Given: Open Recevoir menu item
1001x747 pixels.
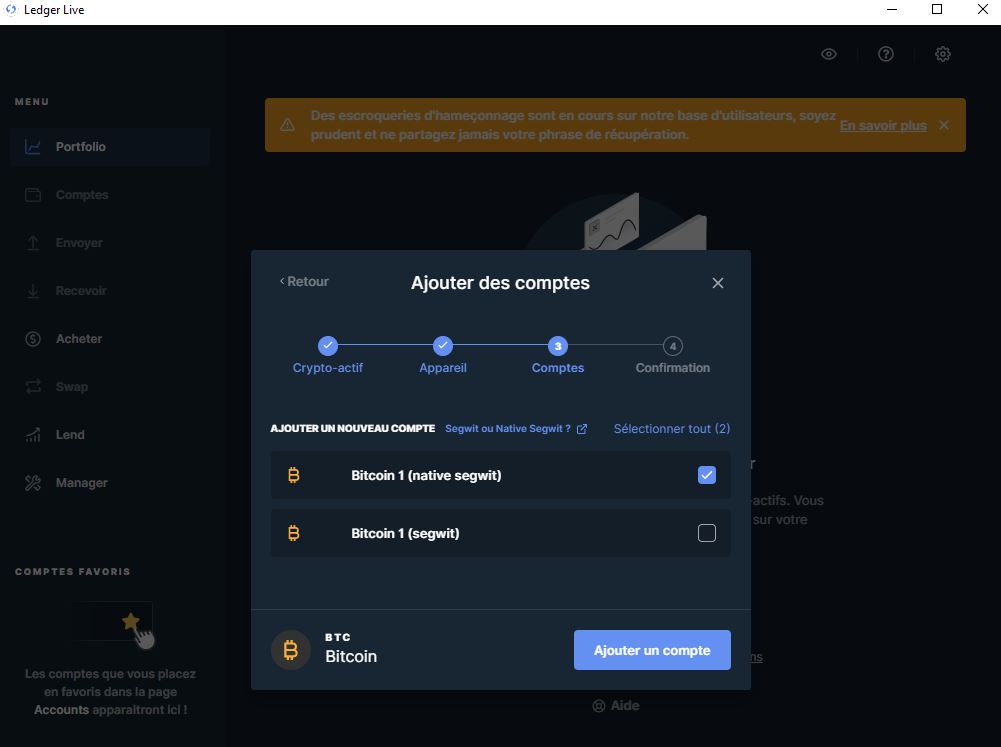Looking at the screenshot, I should pos(110,291).
